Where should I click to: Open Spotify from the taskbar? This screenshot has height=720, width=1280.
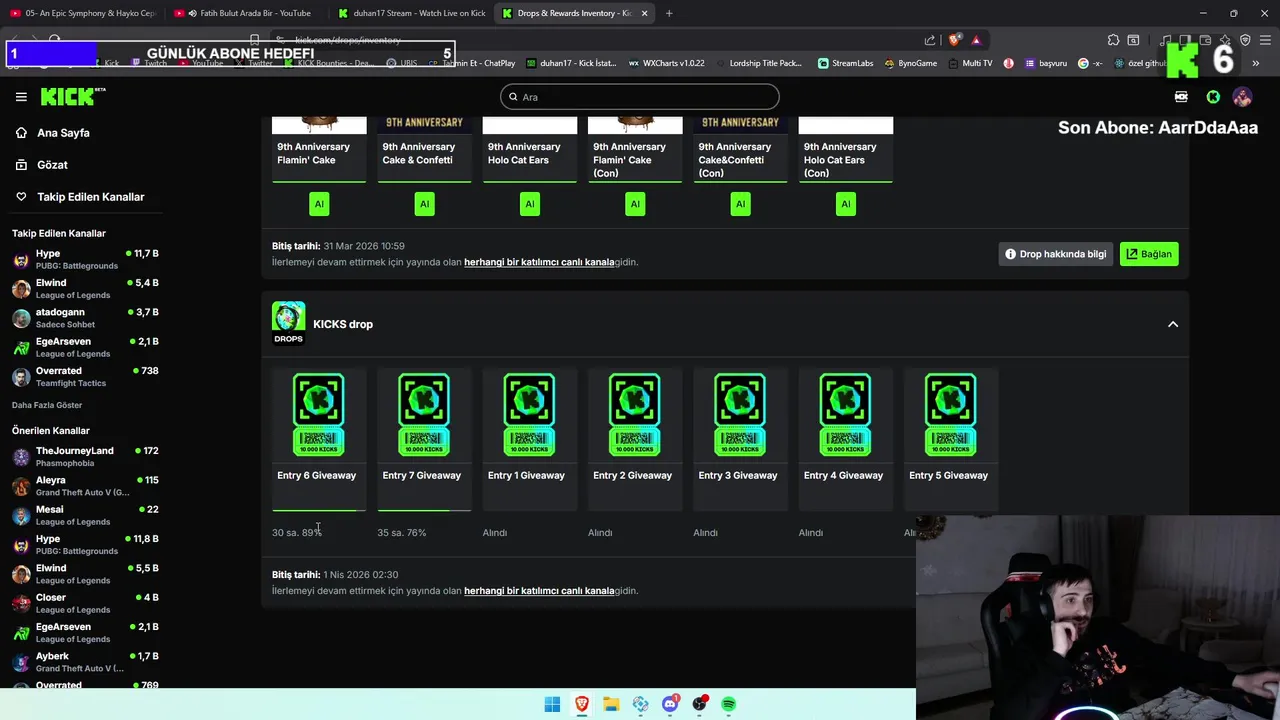(x=729, y=704)
